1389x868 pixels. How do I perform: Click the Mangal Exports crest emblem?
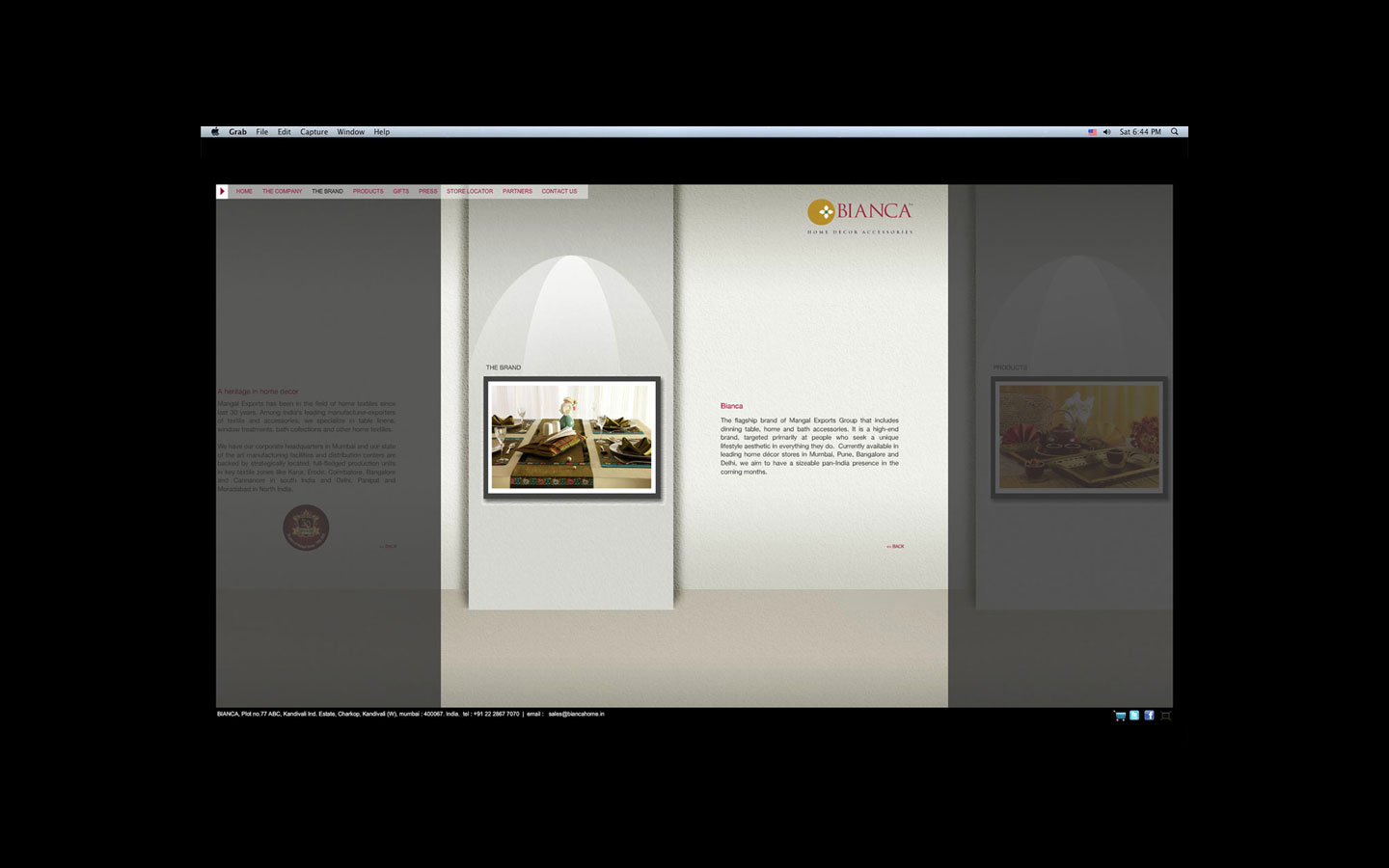306,528
